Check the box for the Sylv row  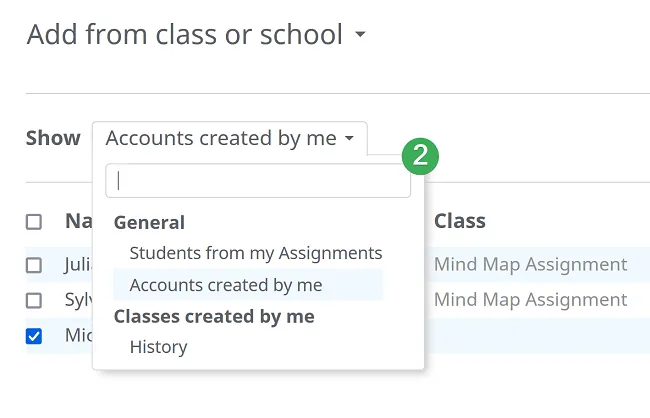coord(34,300)
